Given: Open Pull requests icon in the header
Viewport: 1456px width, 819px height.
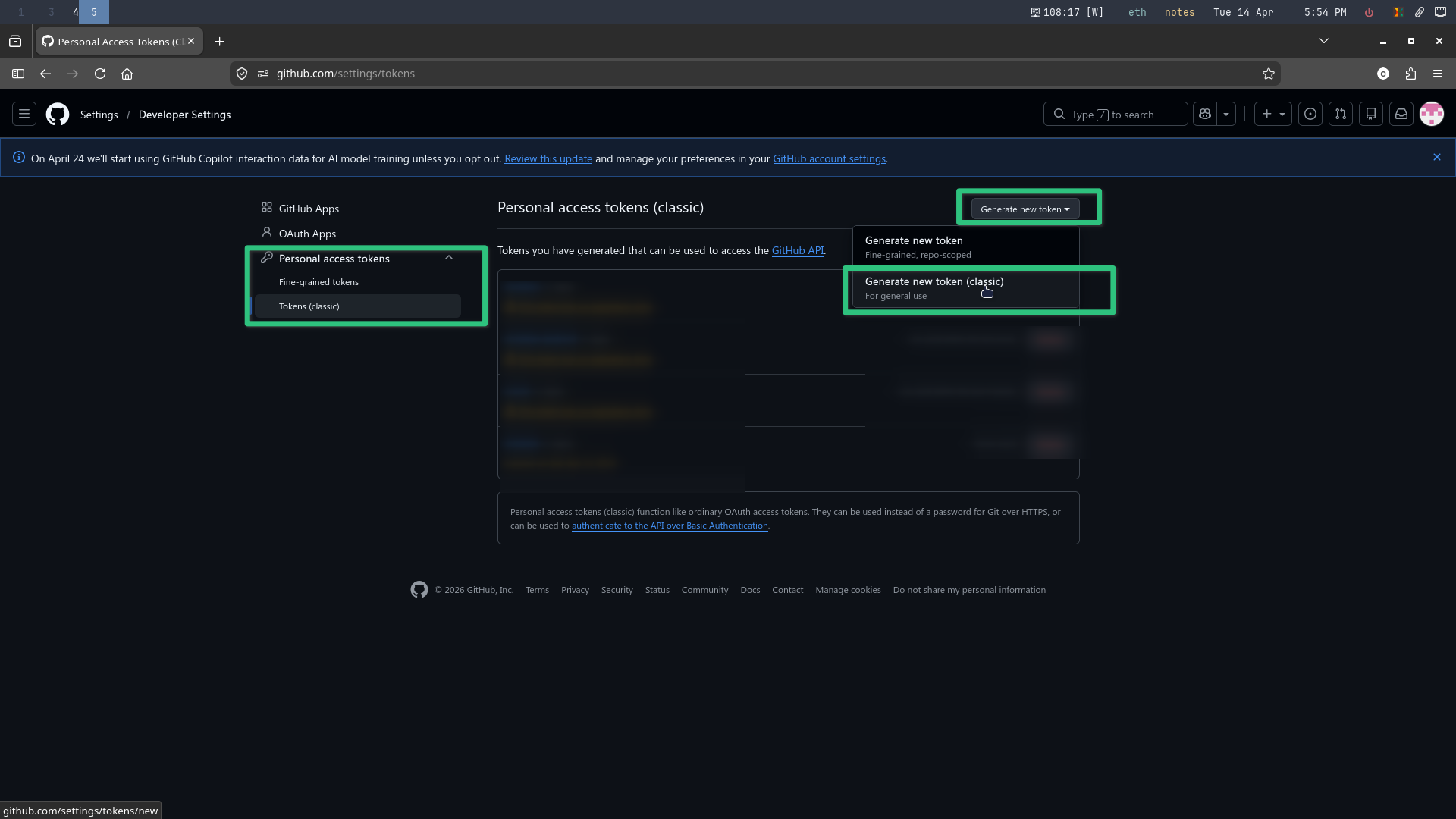Looking at the screenshot, I should tap(1341, 114).
